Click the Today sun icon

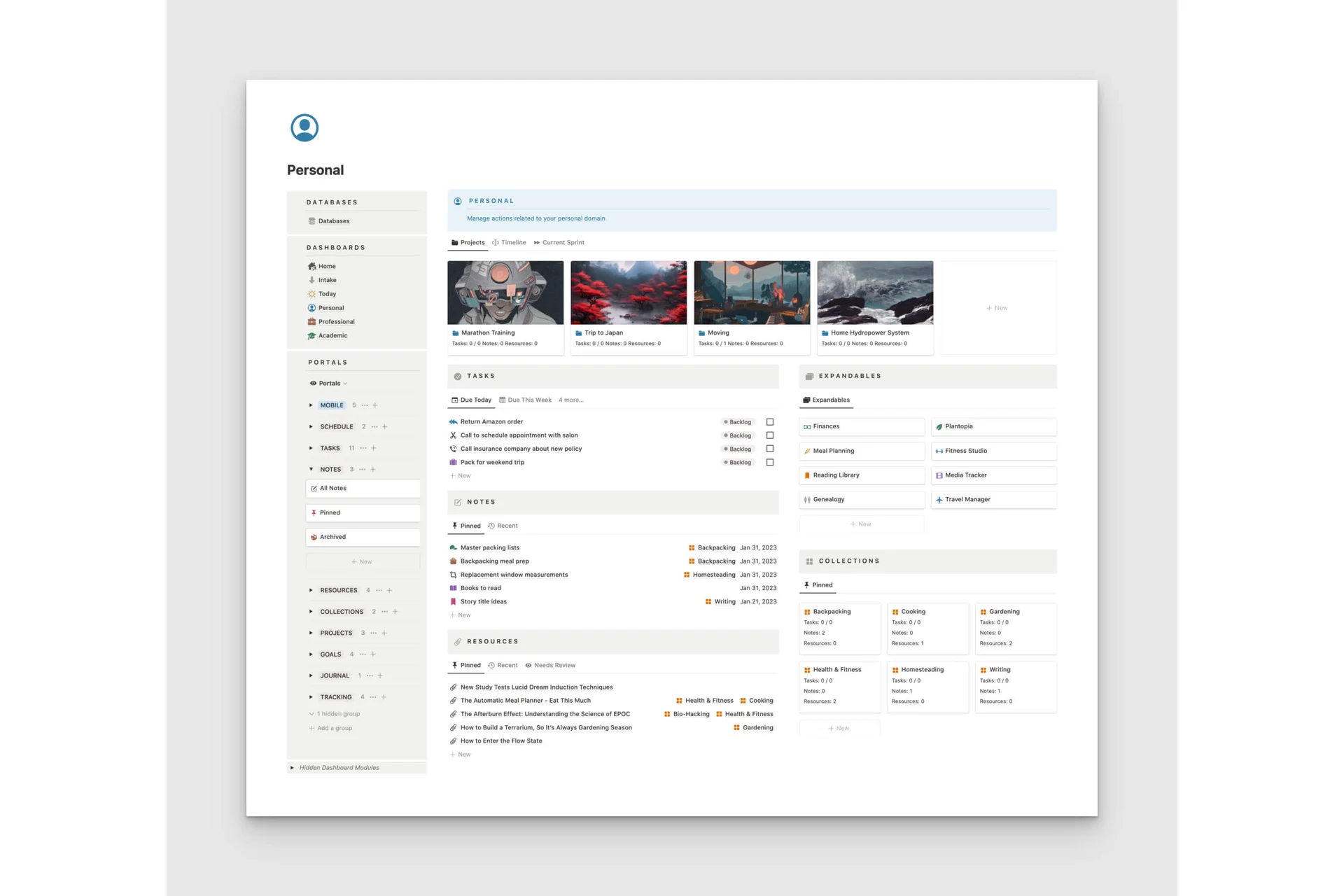[311, 294]
